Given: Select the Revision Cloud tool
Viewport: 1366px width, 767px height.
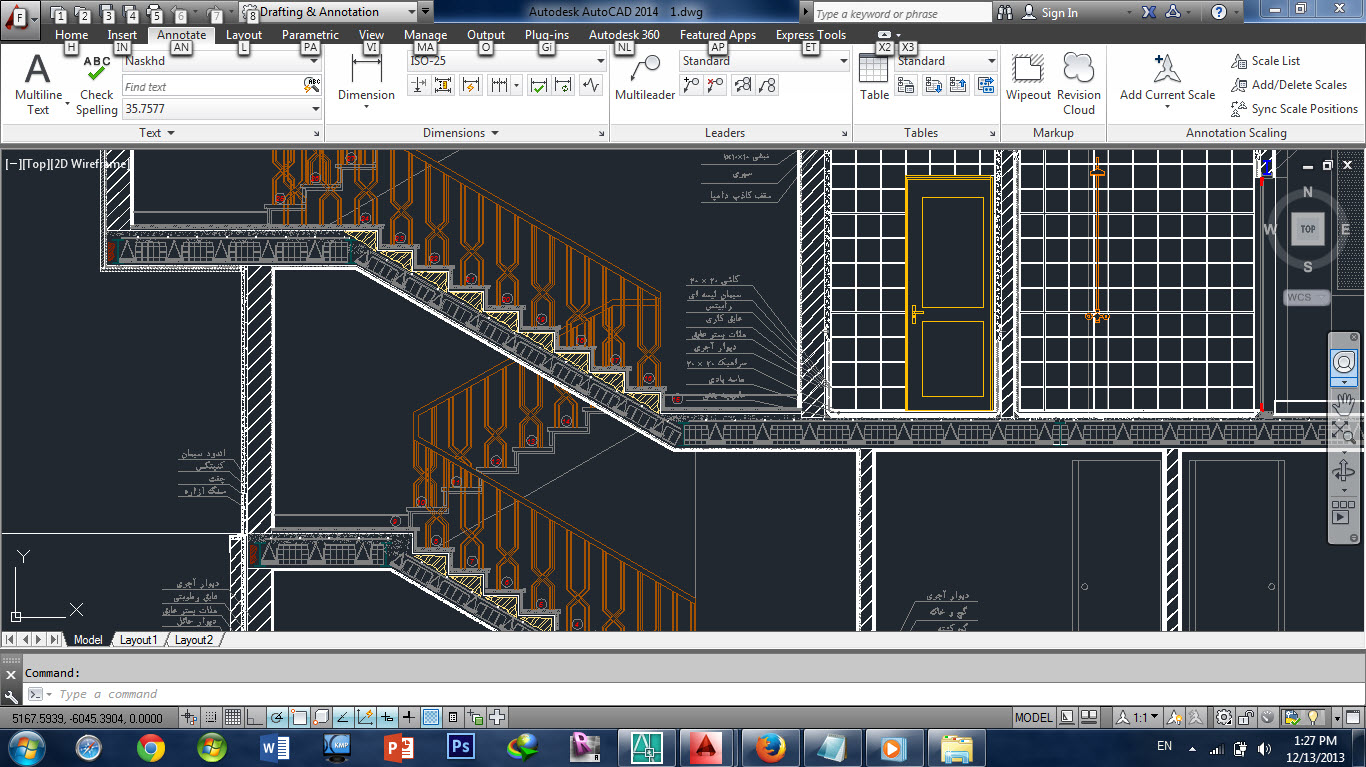Looking at the screenshot, I should pos(1079,84).
